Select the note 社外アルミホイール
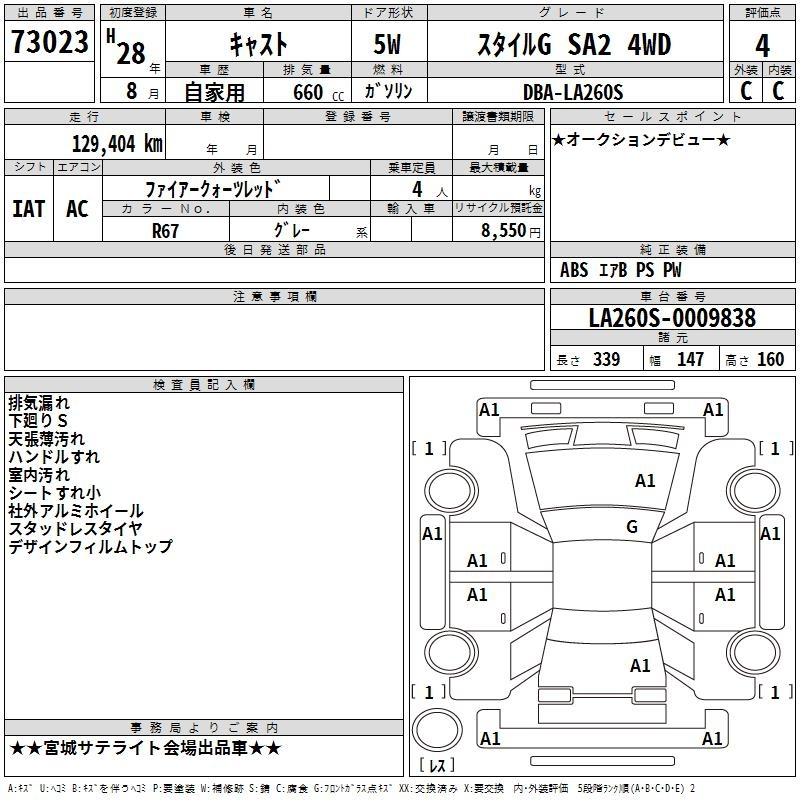800x800 pixels. click(x=76, y=511)
